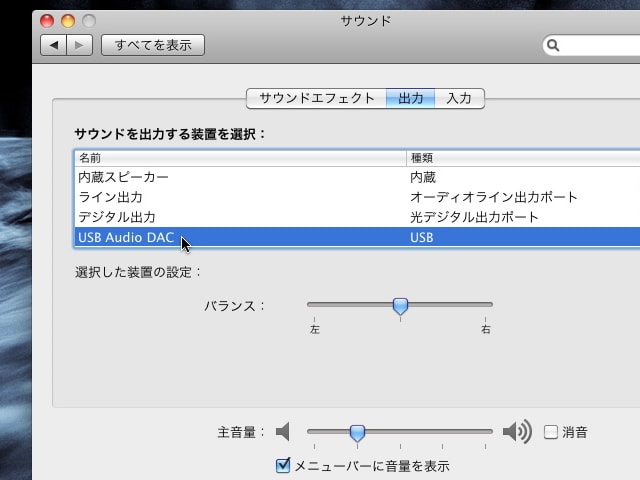Click the 主音量 volume slider thumb

click(x=358, y=433)
